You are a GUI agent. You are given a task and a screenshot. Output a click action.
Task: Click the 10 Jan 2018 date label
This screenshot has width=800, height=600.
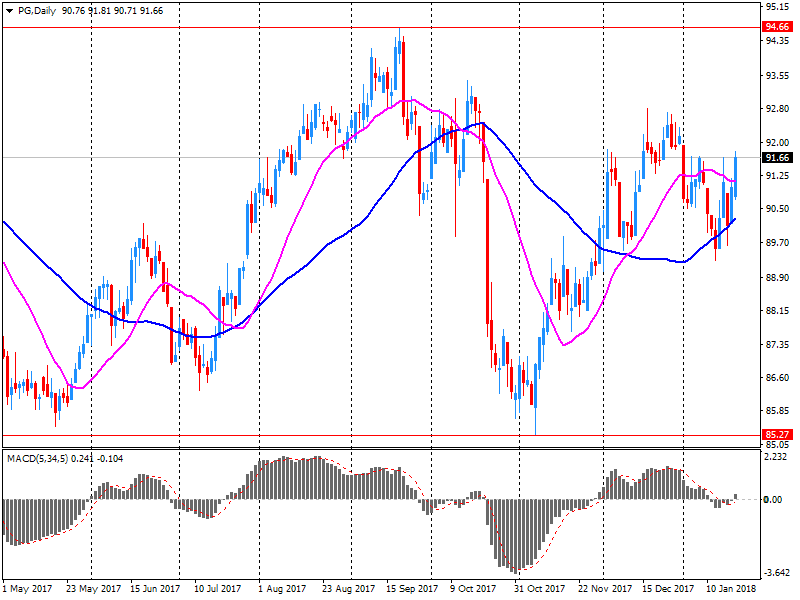[731, 590]
